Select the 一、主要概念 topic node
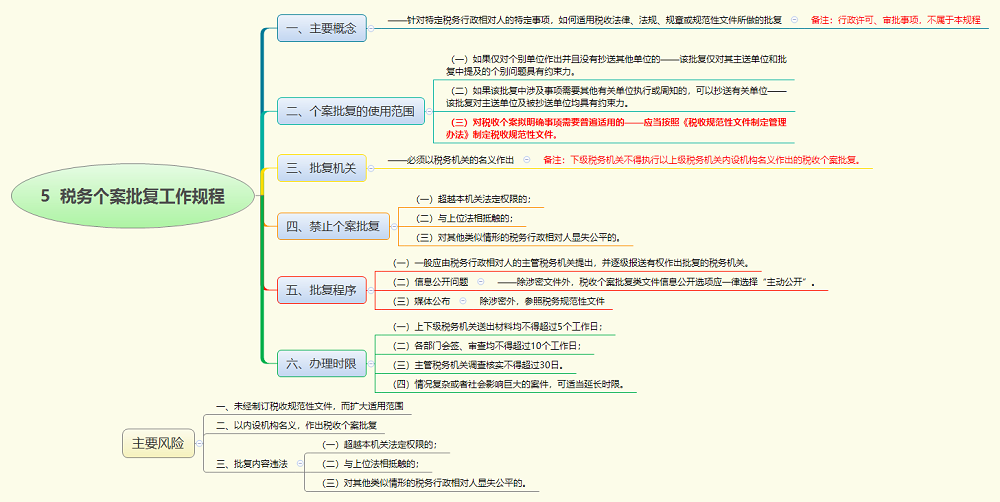This screenshot has width=1000, height=502. pos(321,28)
